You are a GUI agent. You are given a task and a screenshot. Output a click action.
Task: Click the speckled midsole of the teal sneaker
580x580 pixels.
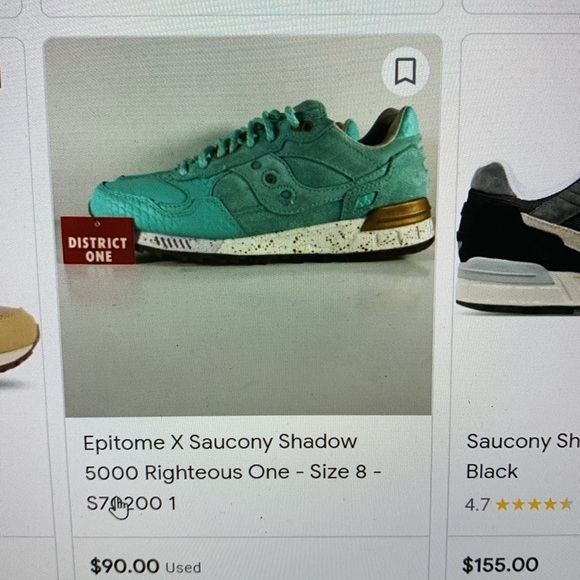pyautogui.click(x=285, y=240)
